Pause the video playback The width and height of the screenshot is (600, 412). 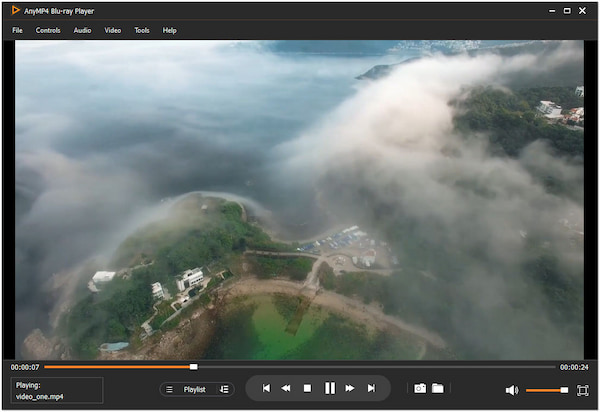point(329,388)
